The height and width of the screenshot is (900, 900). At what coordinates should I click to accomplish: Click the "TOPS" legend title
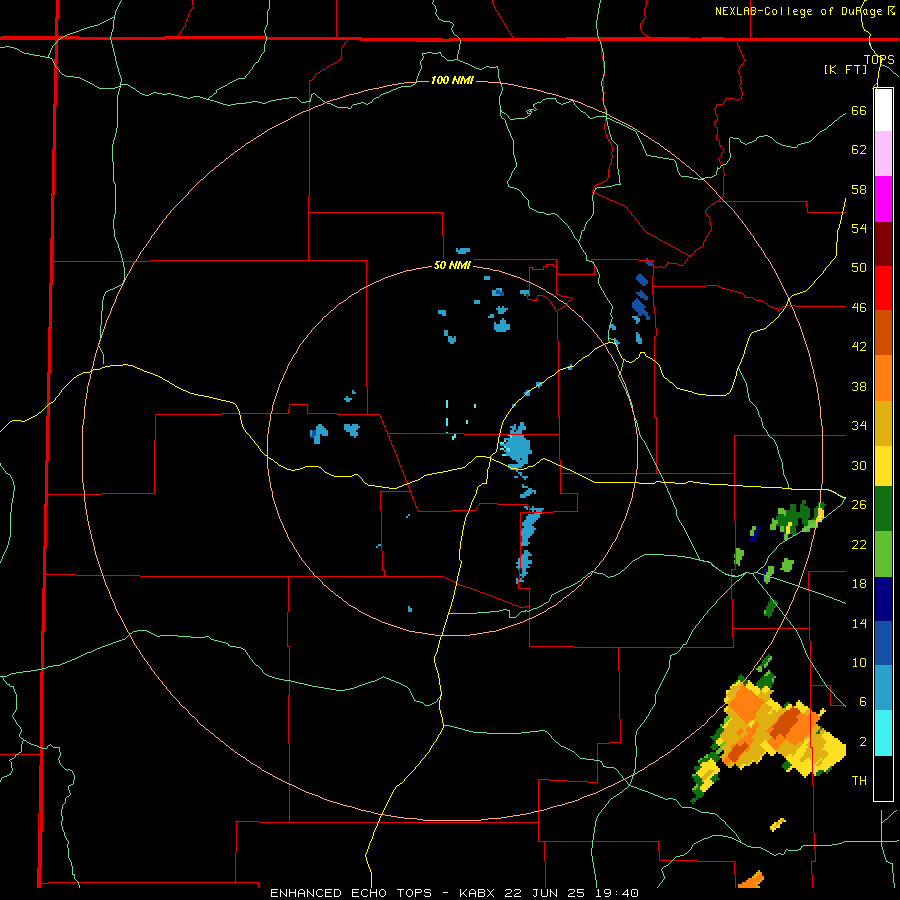[879, 59]
